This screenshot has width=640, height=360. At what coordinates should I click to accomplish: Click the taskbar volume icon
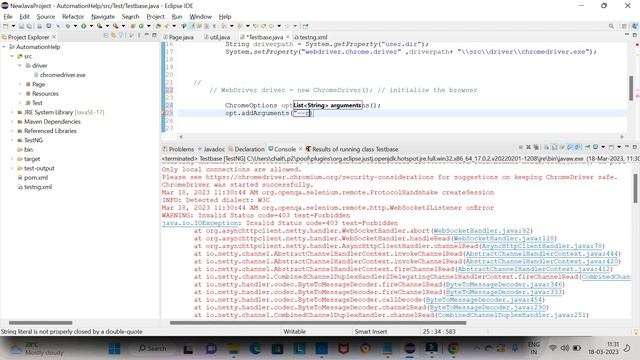[565, 348]
